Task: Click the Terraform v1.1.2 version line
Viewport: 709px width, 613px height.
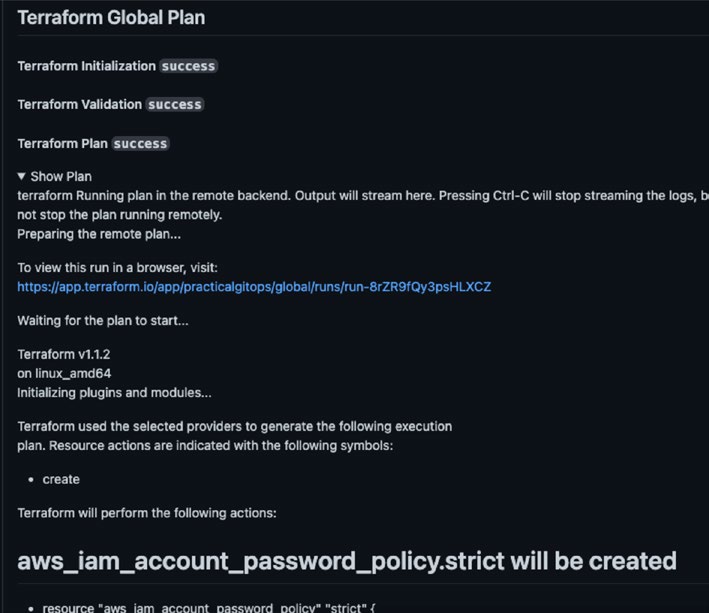Action: click(64, 354)
